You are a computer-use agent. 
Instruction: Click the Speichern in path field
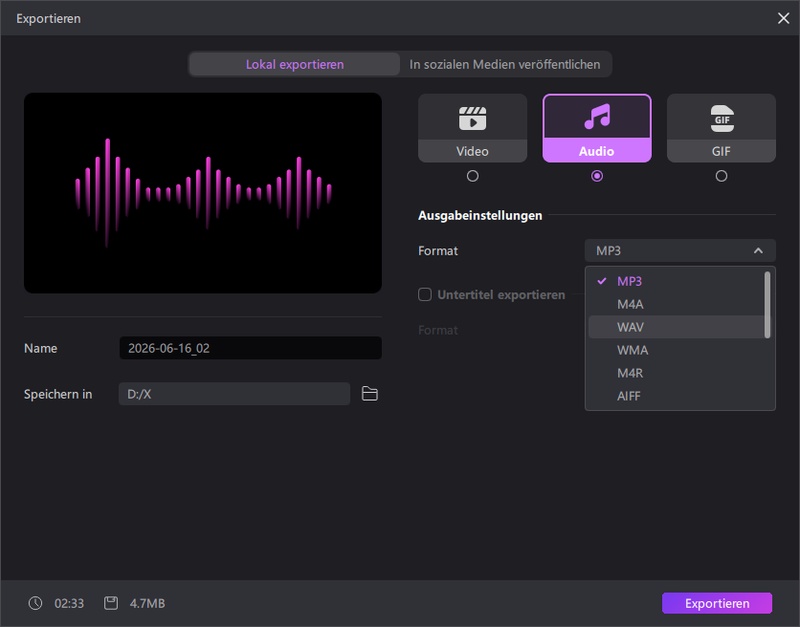click(234, 394)
